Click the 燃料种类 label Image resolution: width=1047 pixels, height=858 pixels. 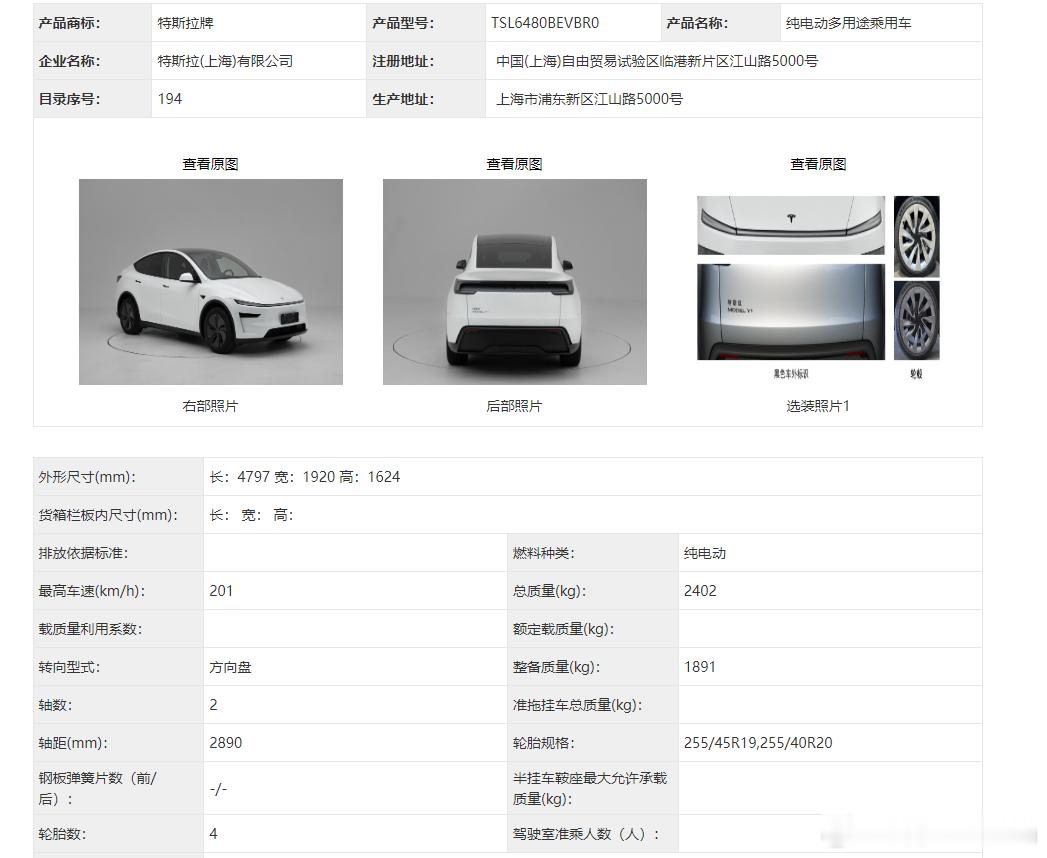pyautogui.click(x=544, y=553)
